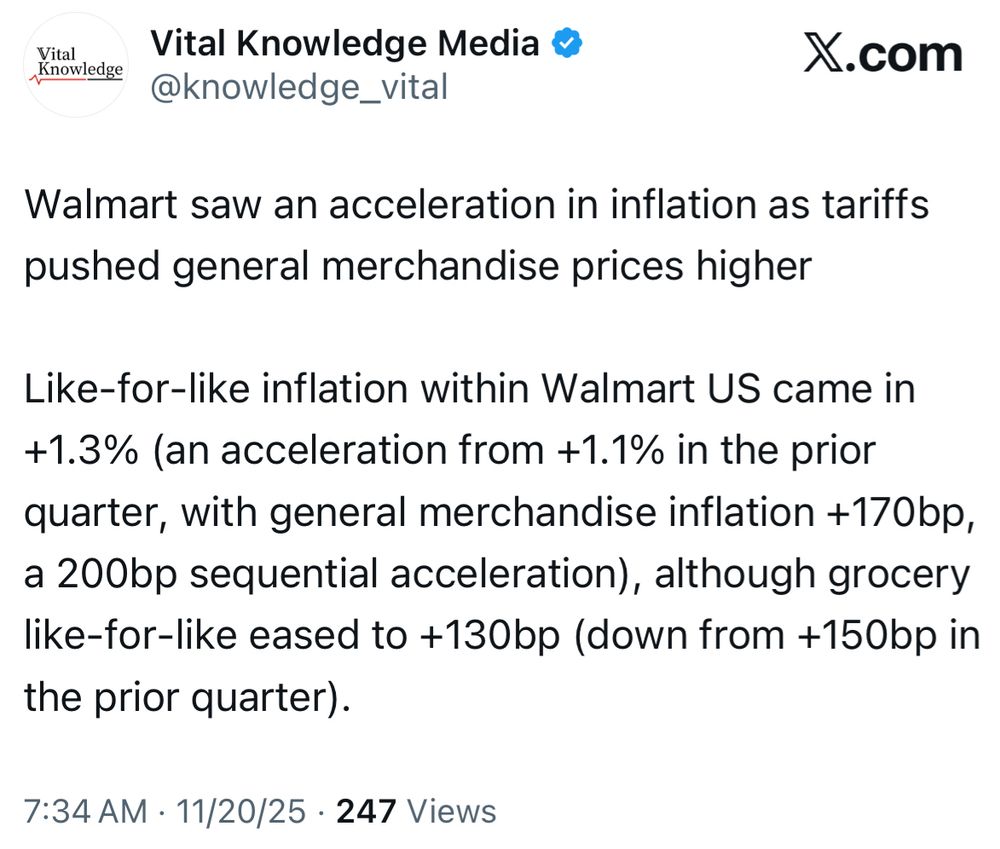Click the "+1.3%" inflation figure
1000x849 pixels.
tap(81, 450)
